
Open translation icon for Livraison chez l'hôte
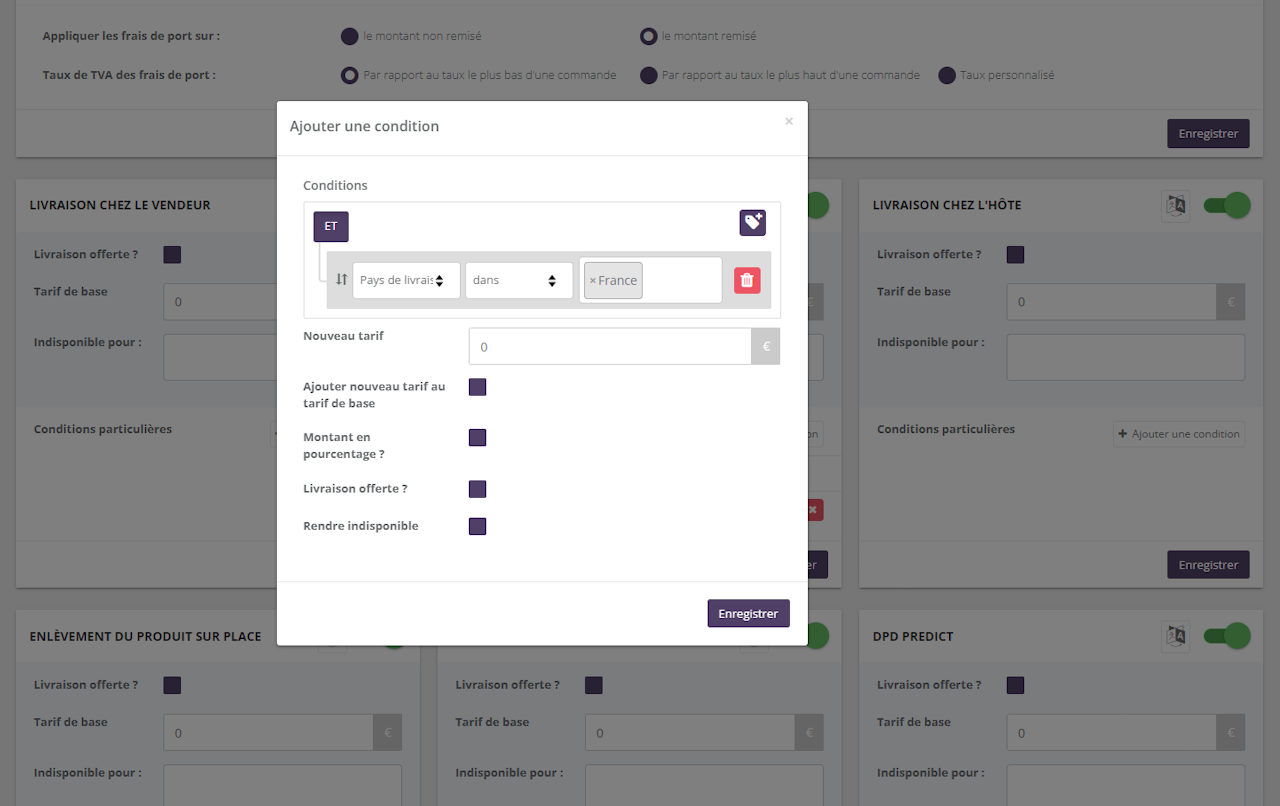(x=1175, y=206)
